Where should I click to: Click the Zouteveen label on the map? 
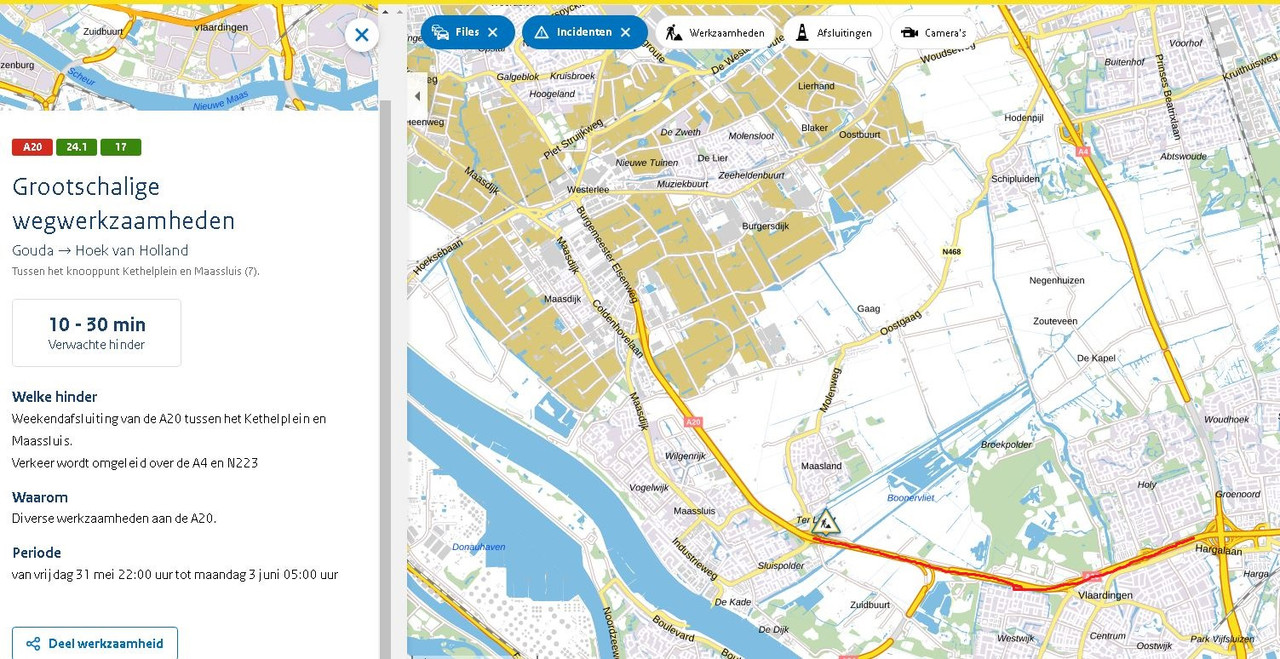1055,321
